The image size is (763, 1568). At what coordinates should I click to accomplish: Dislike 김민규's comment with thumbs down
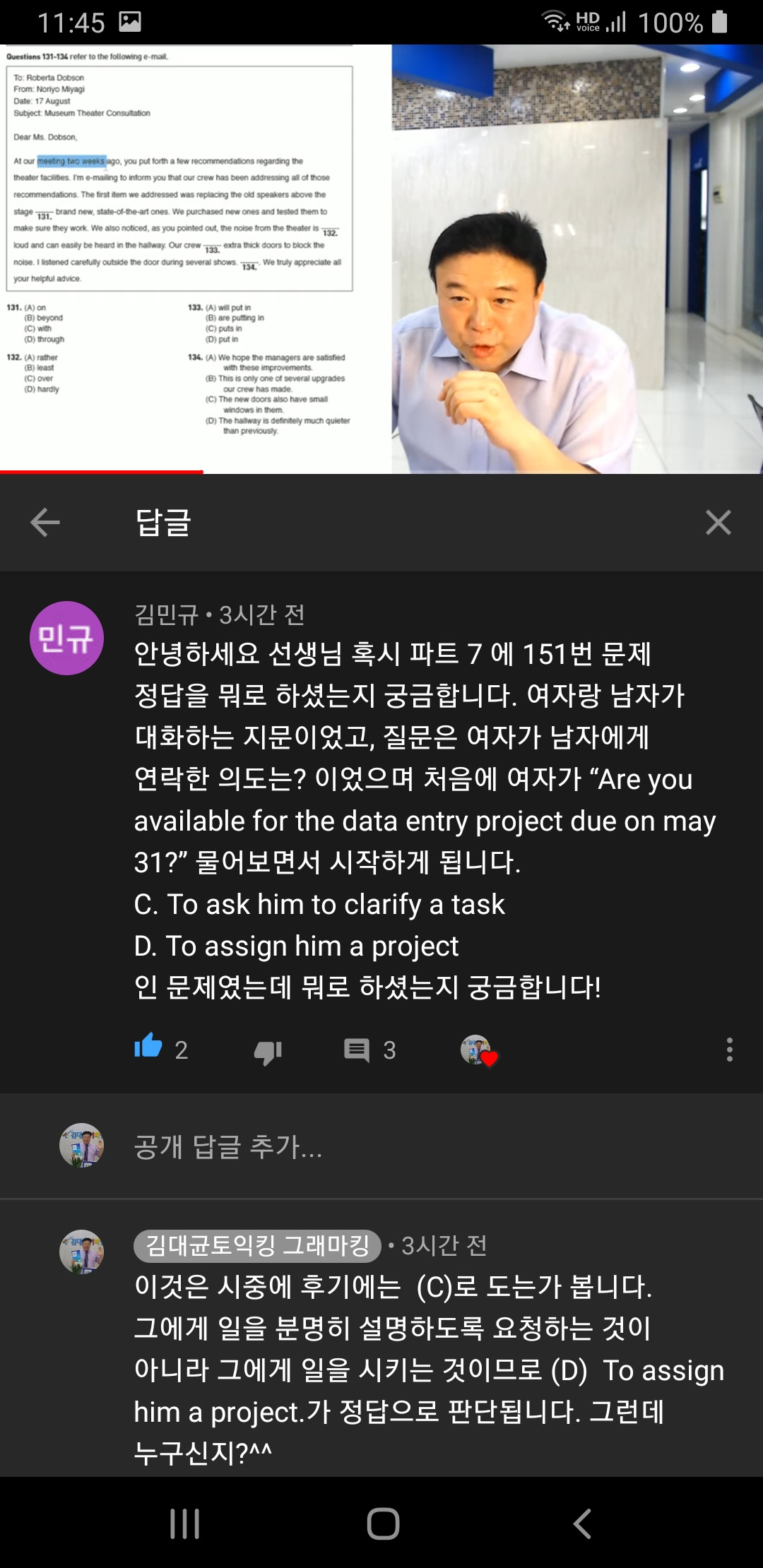click(x=268, y=1051)
